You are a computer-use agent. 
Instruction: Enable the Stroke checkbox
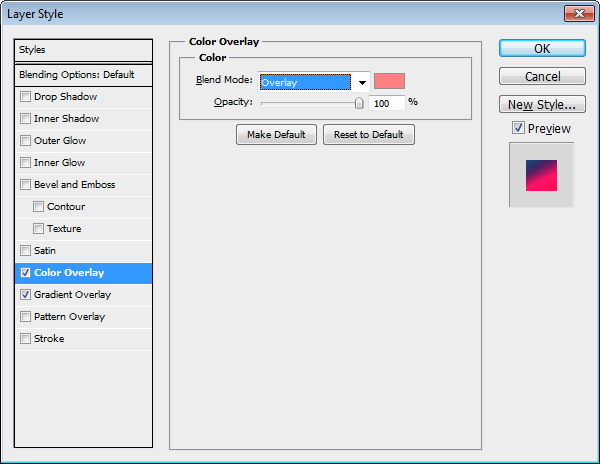pyautogui.click(x=25, y=339)
